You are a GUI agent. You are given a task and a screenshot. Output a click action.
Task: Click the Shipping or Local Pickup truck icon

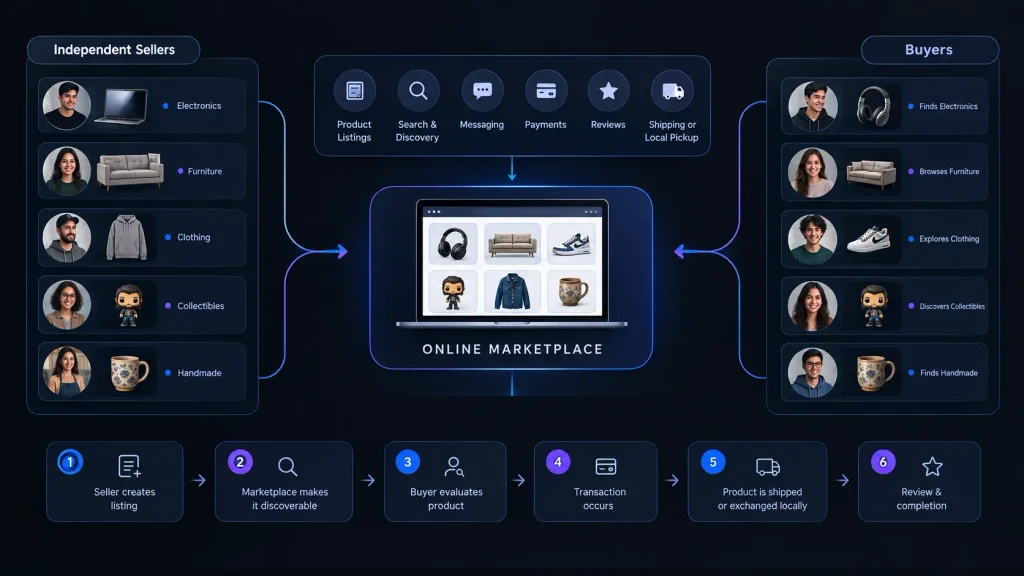[x=672, y=91]
